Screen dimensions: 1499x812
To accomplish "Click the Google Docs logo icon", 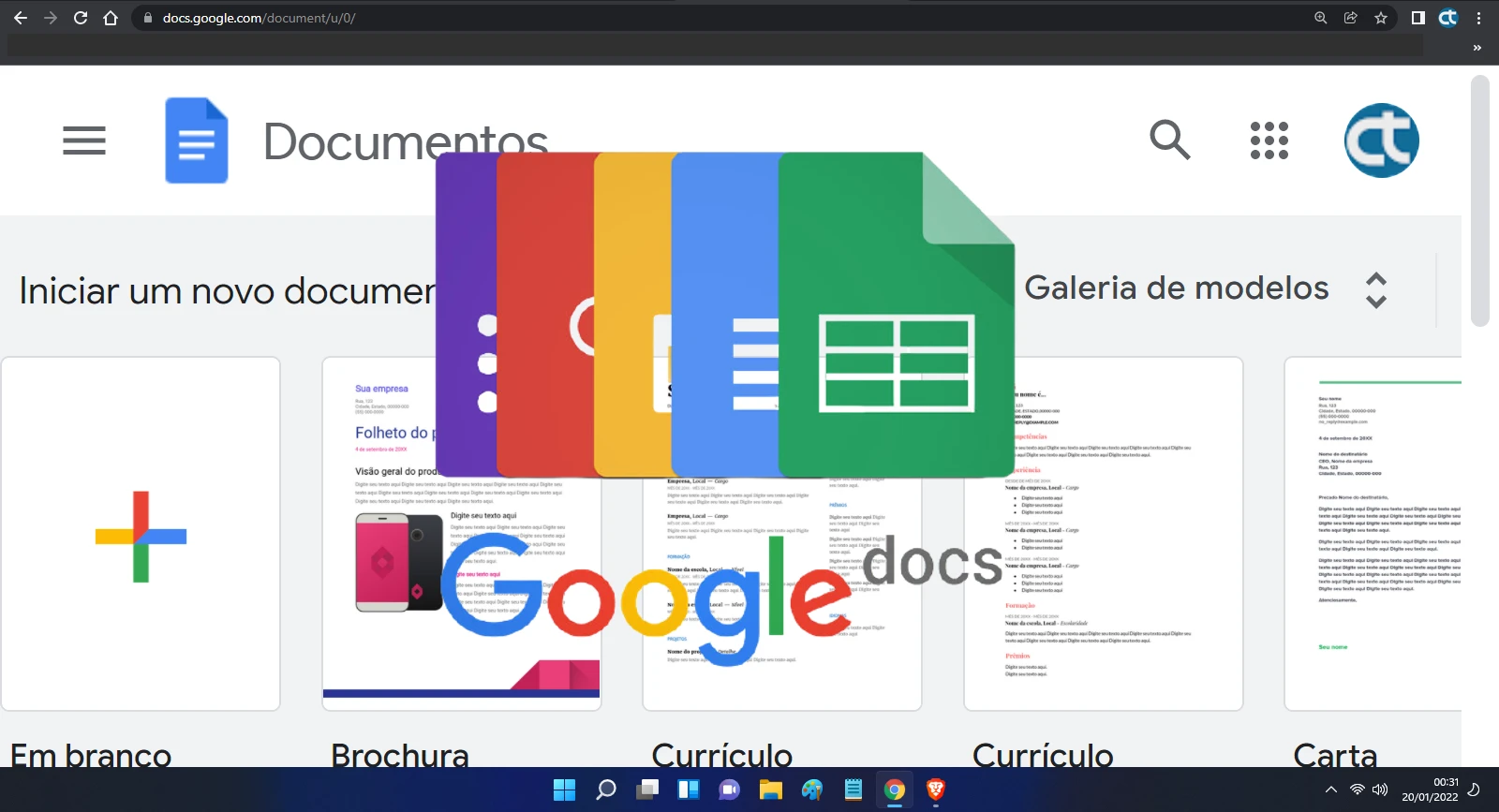I will point(197,140).
